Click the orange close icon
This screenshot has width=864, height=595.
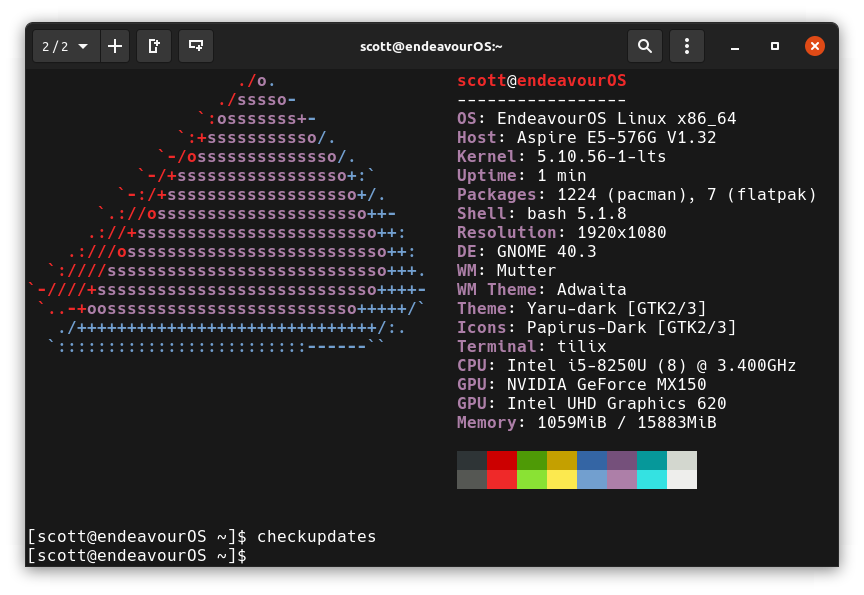[x=815, y=46]
